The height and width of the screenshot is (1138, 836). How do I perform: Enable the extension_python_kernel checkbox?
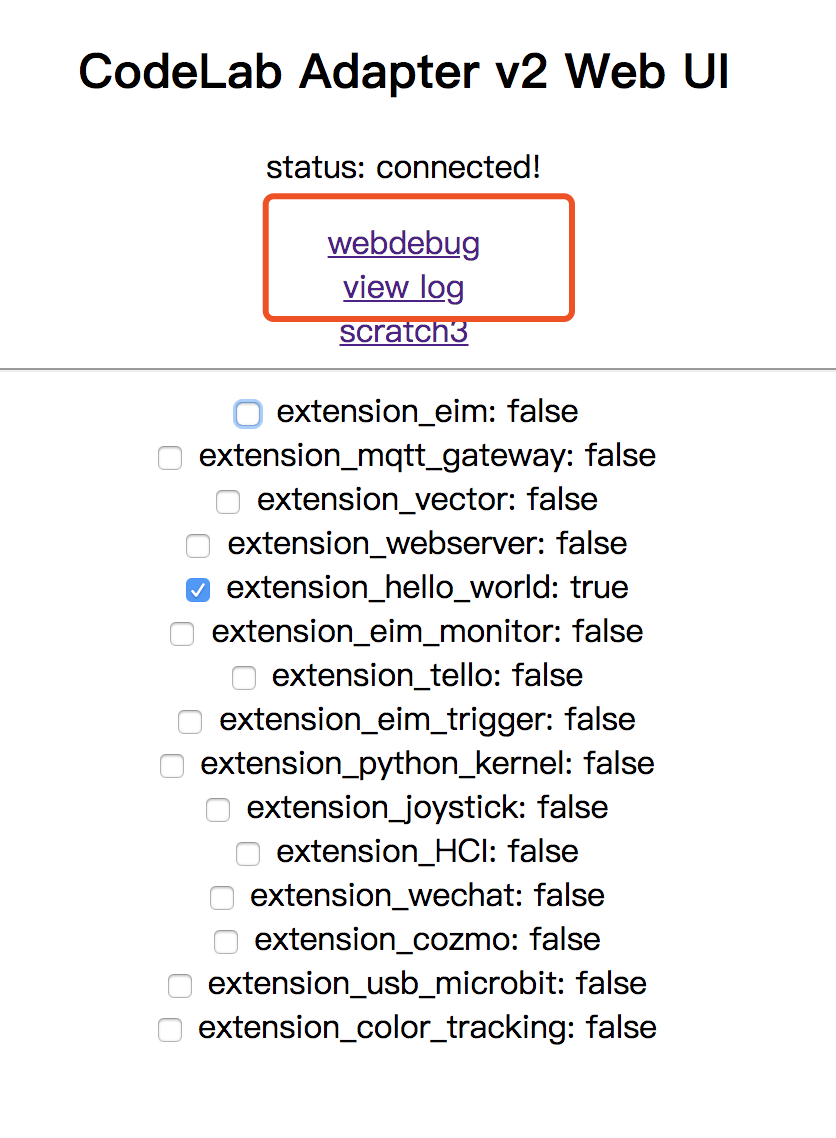point(172,766)
